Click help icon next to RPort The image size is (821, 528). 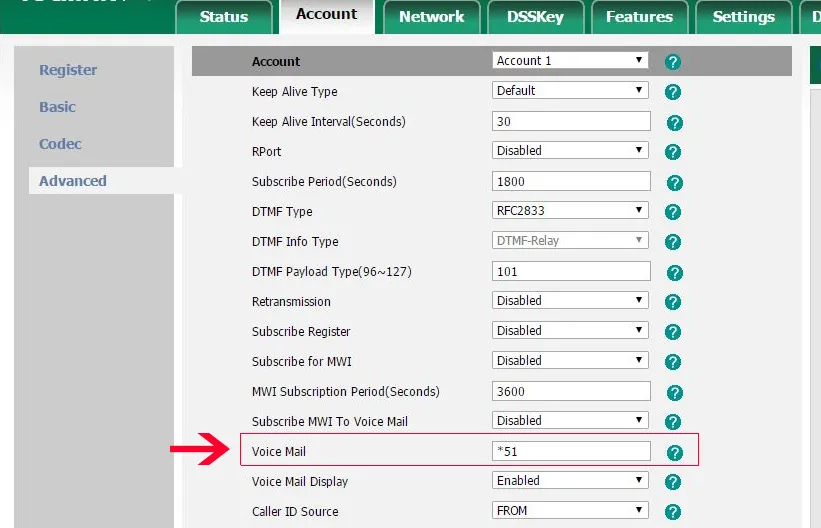coord(673,152)
